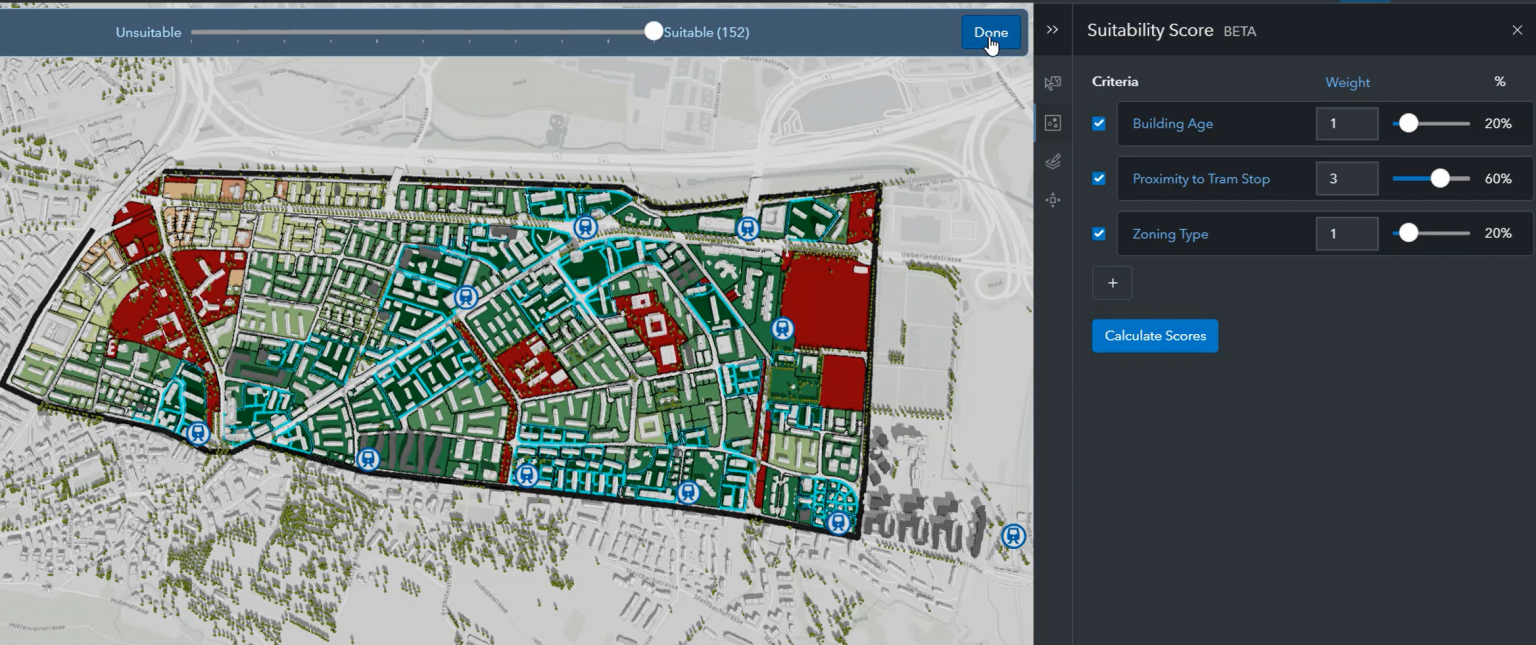Image resolution: width=1536 pixels, height=645 pixels.
Task: Disable the Proximity to Tram Stop criterion
Action: click(1099, 178)
